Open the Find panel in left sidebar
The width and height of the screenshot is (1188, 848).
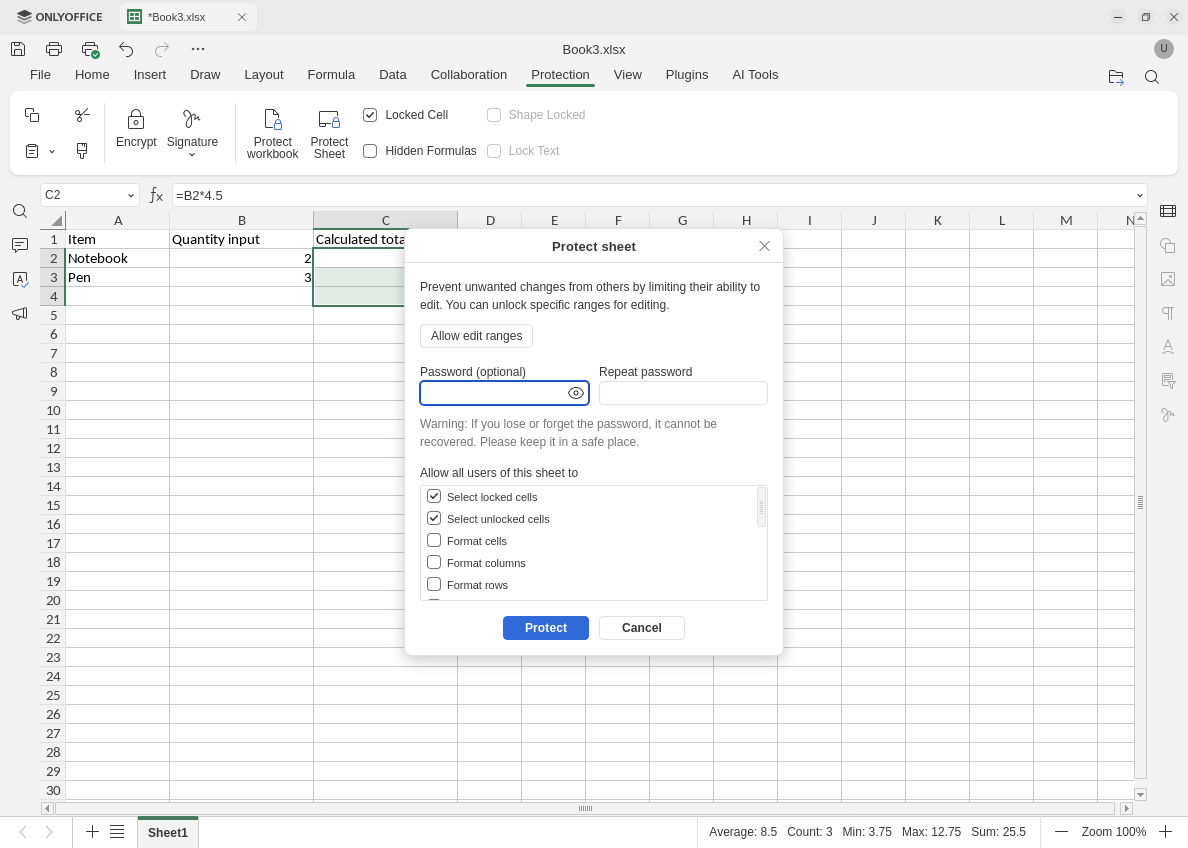pyautogui.click(x=20, y=211)
